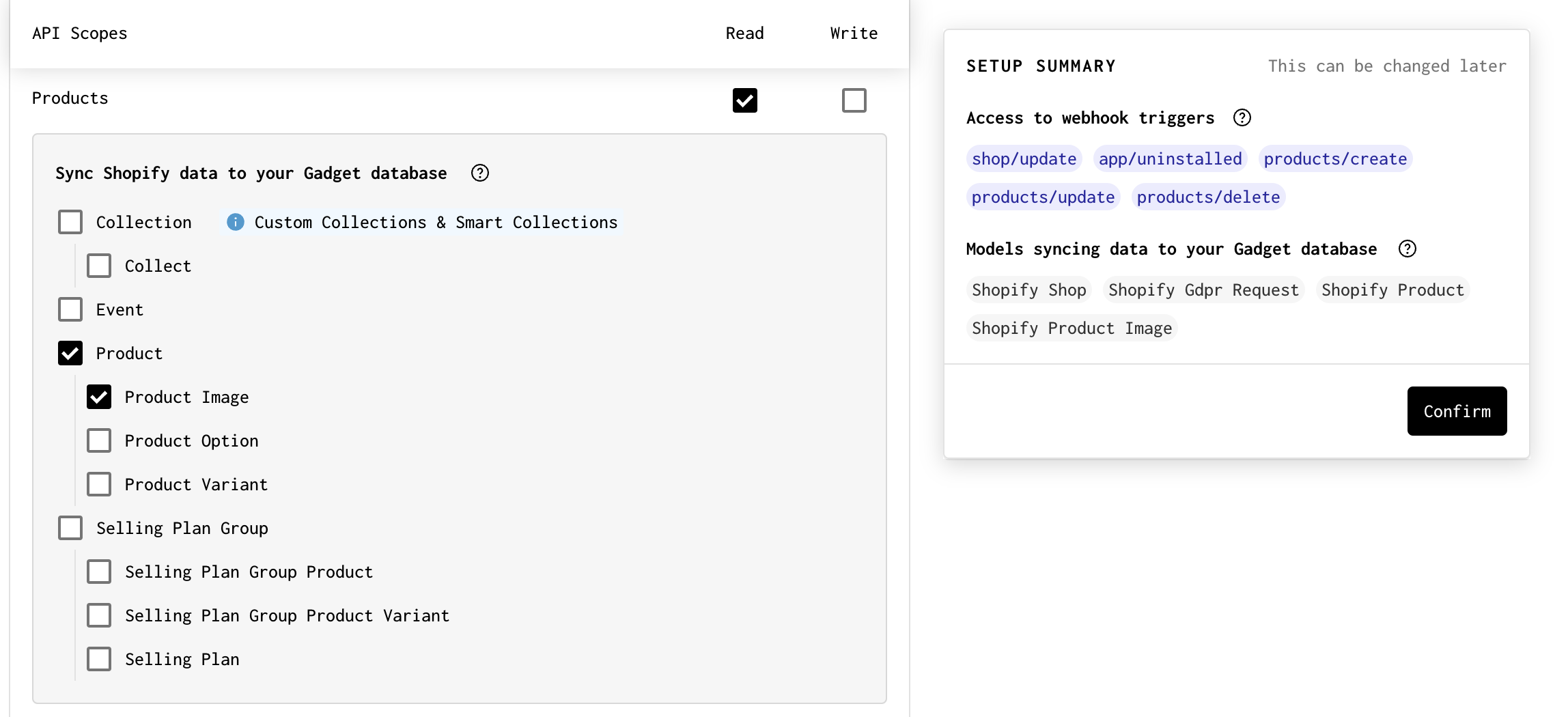This screenshot has width=1568, height=717.
Task: Click help icon beside Access to webhook triggers
Action: click(x=1243, y=117)
